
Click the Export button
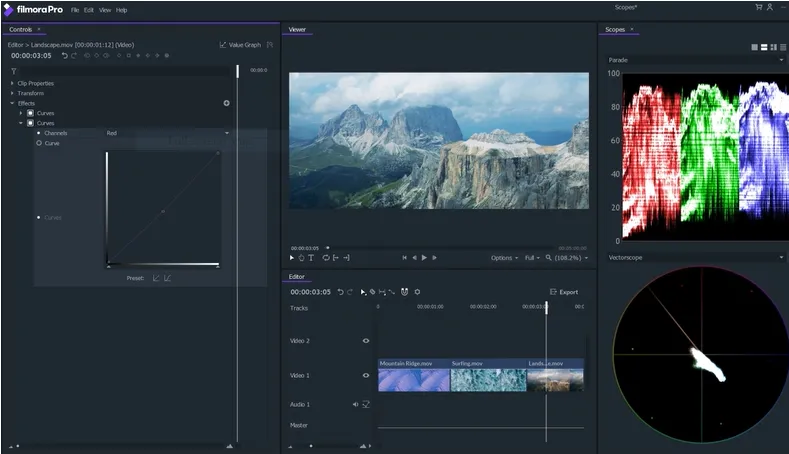point(564,292)
